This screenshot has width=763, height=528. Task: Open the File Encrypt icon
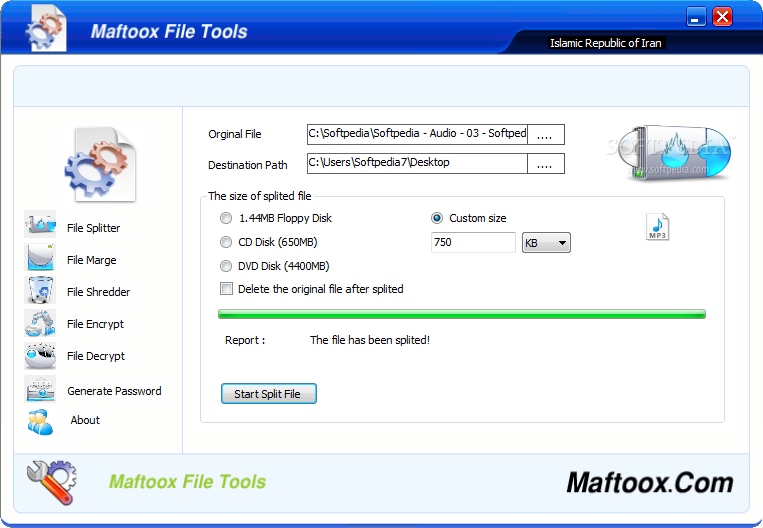[x=40, y=323]
